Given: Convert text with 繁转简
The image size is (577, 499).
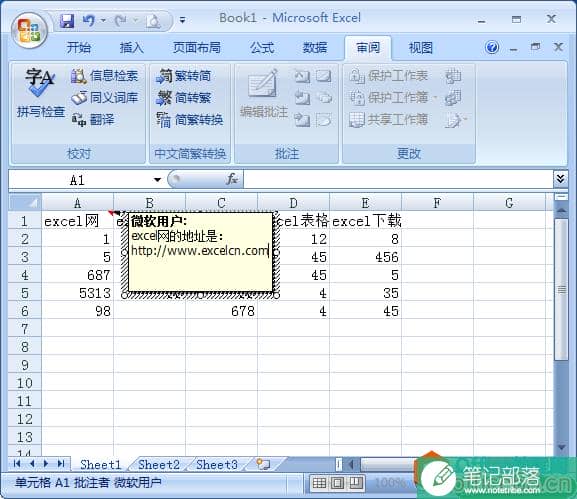Looking at the screenshot, I should [183, 76].
